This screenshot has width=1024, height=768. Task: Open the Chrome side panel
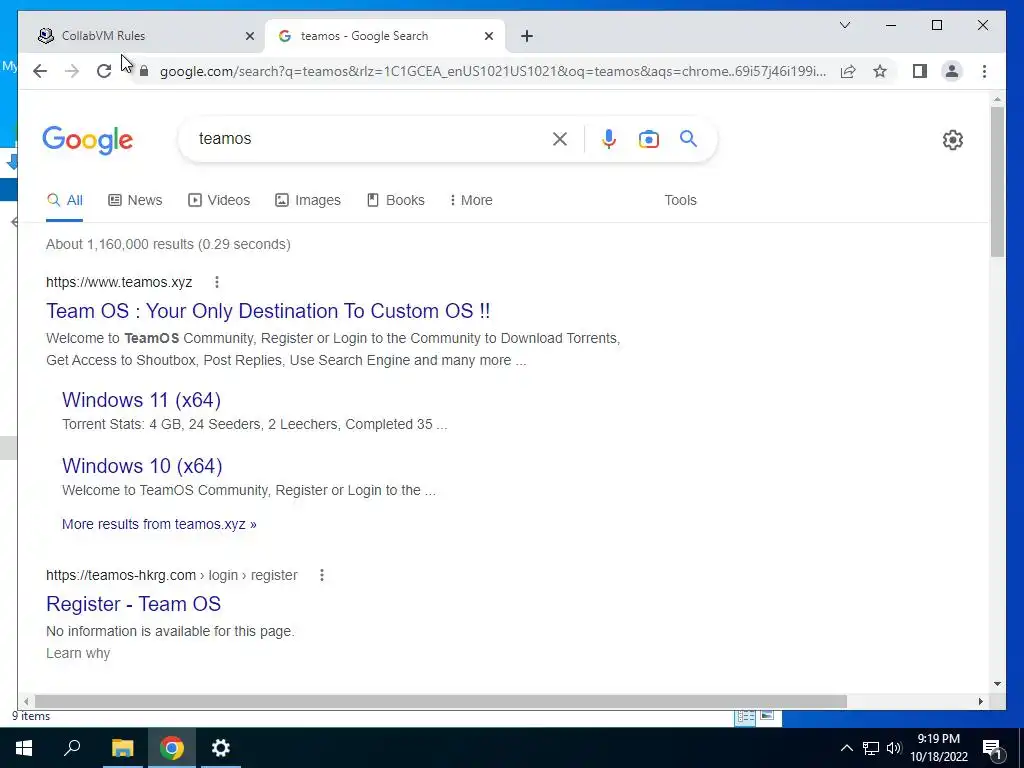pyautogui.click(x=920, y=71)
